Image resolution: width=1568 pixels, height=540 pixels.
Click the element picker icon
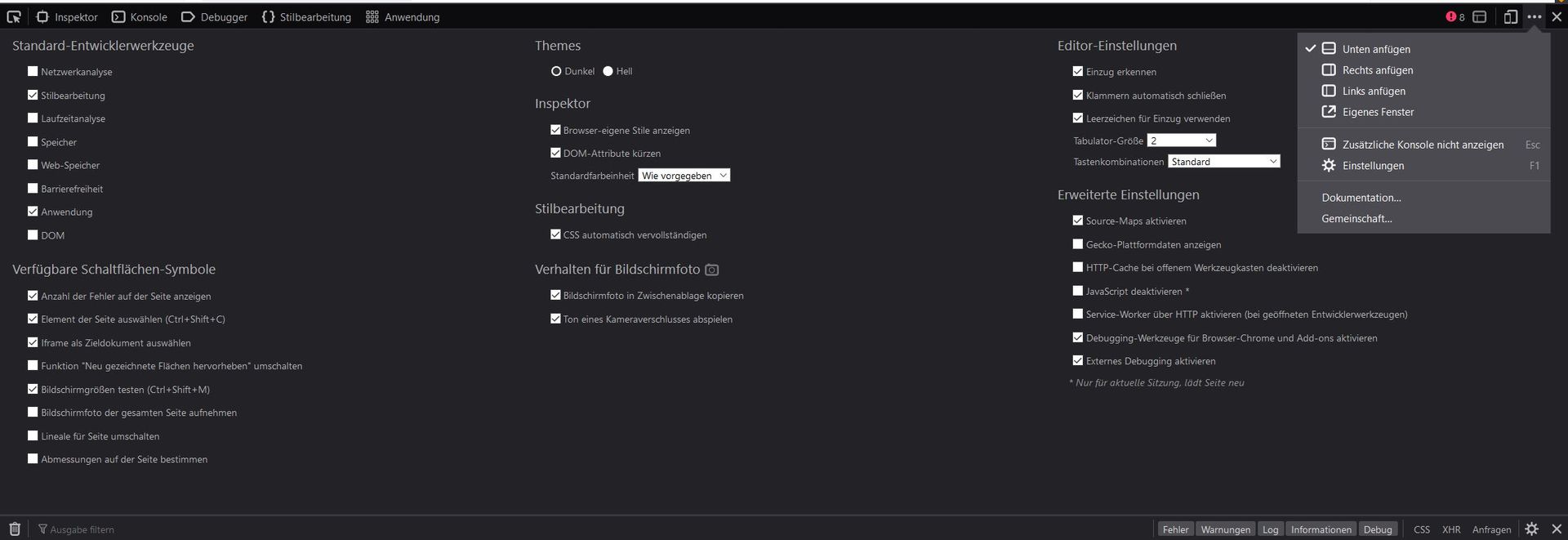pyautogui.click(x=14, y=16)
